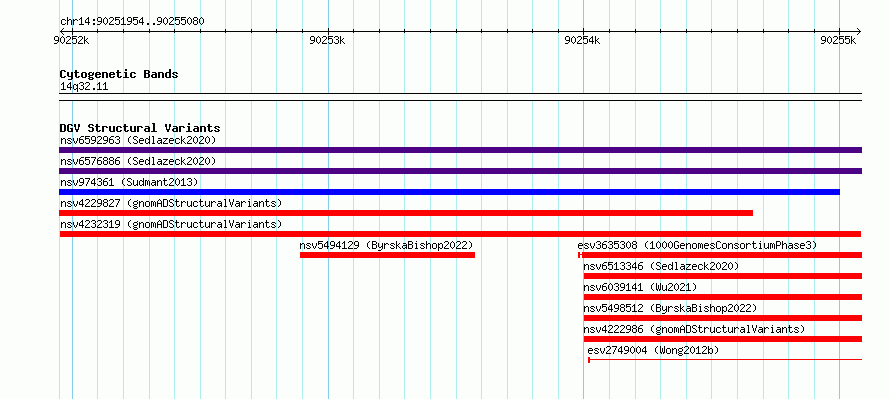Click the nsv5494129 (ByrskaBishop2022) label
The height and width of the screenshot is (399, 890).
(387, 245)
